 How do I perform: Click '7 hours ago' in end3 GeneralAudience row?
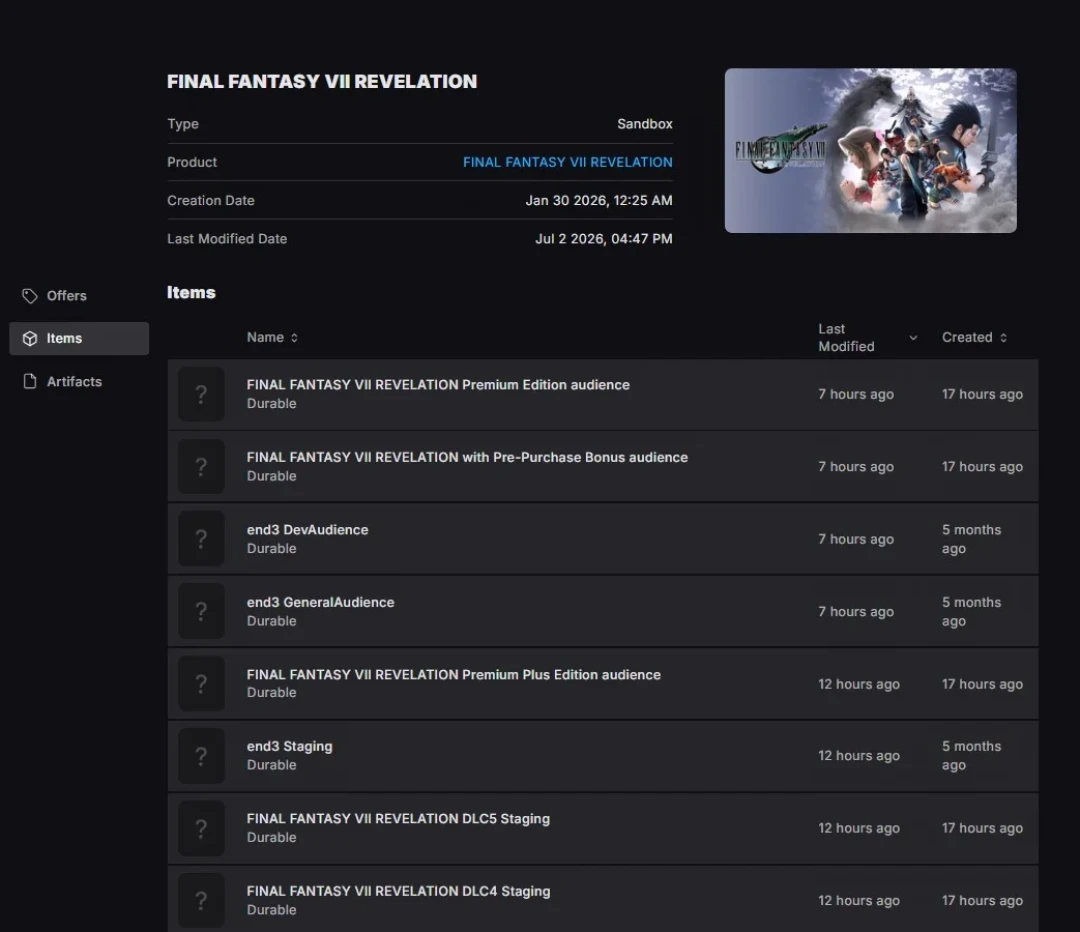pos(855,612)
